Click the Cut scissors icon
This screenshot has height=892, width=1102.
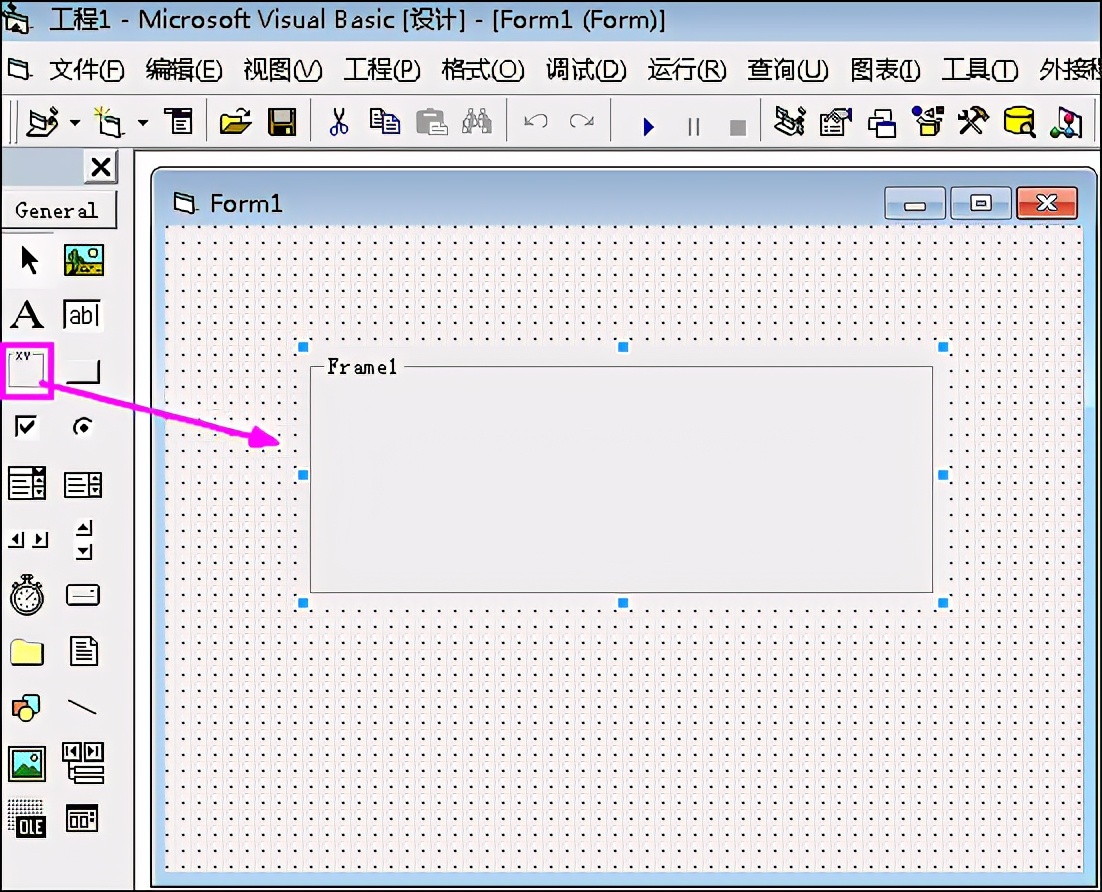339,122
